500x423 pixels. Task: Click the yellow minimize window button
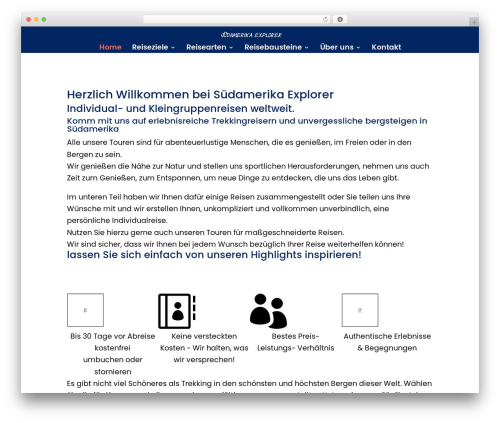[x=36, y=19]
